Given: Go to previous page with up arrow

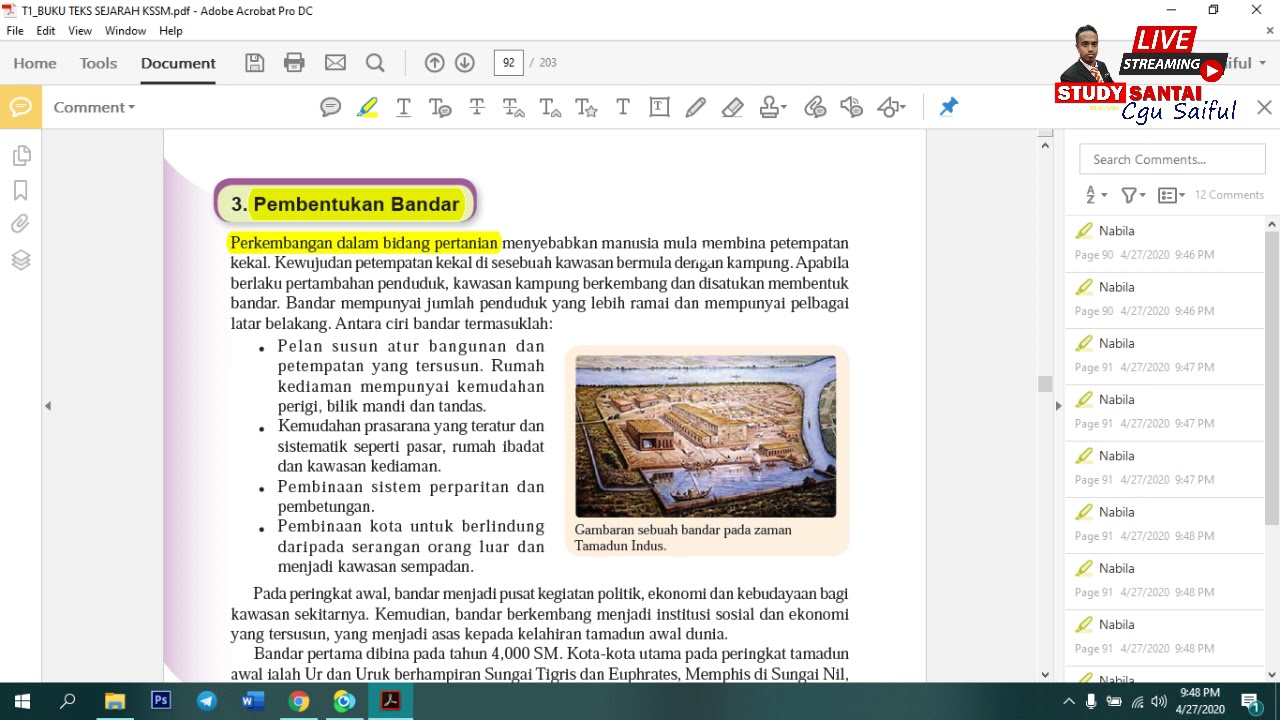Looking at the screenshot, I should pyautogui.click(x=434, y=63).
